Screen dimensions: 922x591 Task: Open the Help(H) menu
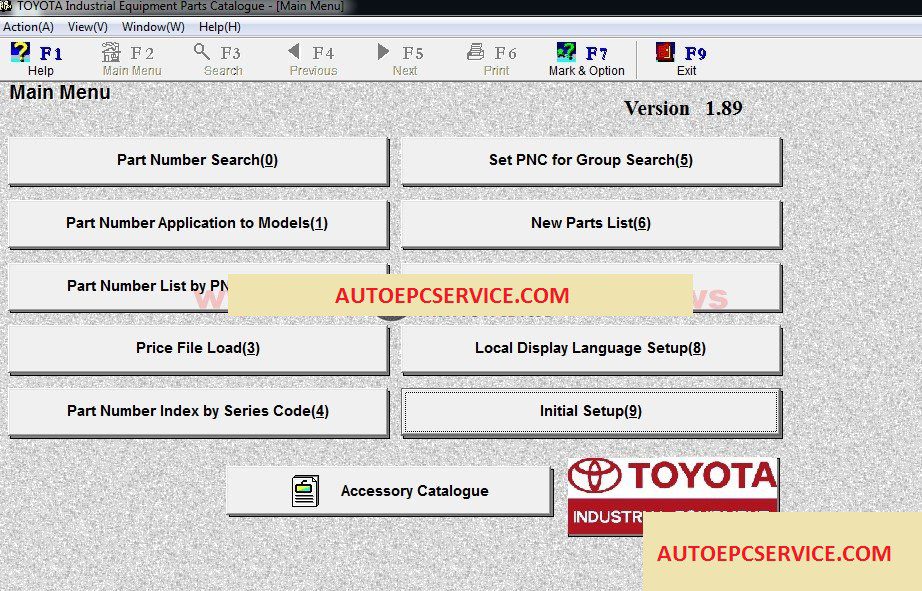(x=219, y=27)
